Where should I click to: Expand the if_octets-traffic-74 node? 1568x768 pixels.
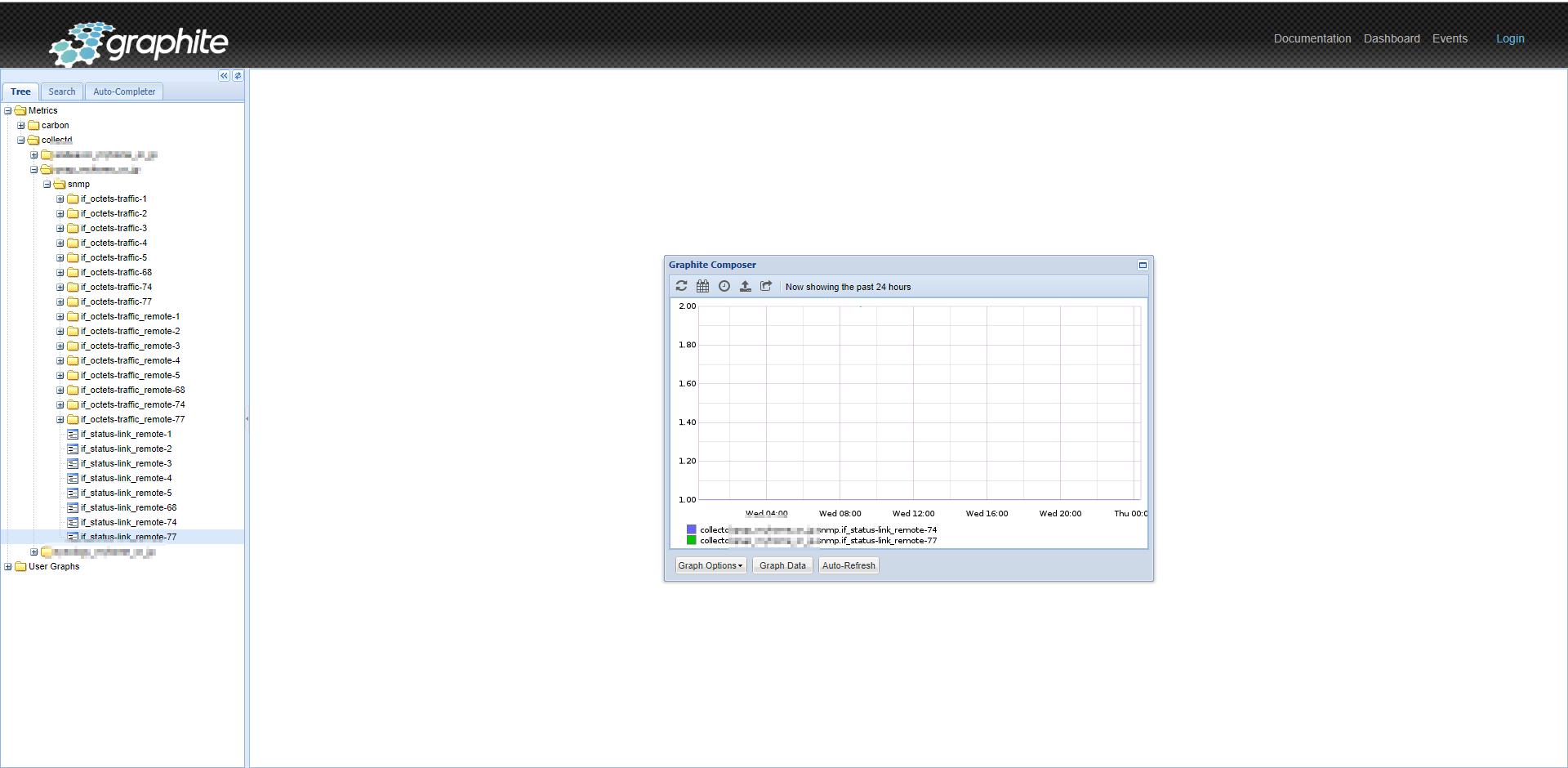60,287
